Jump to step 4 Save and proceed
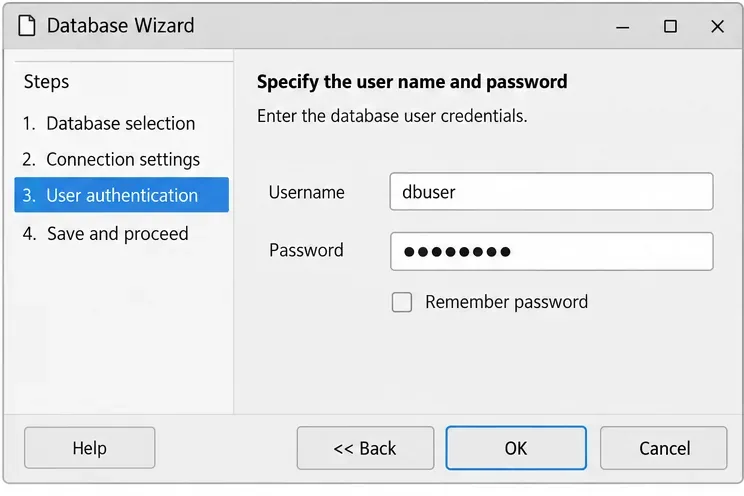Screen dimensions: 744x496 (x=105, y=234)
